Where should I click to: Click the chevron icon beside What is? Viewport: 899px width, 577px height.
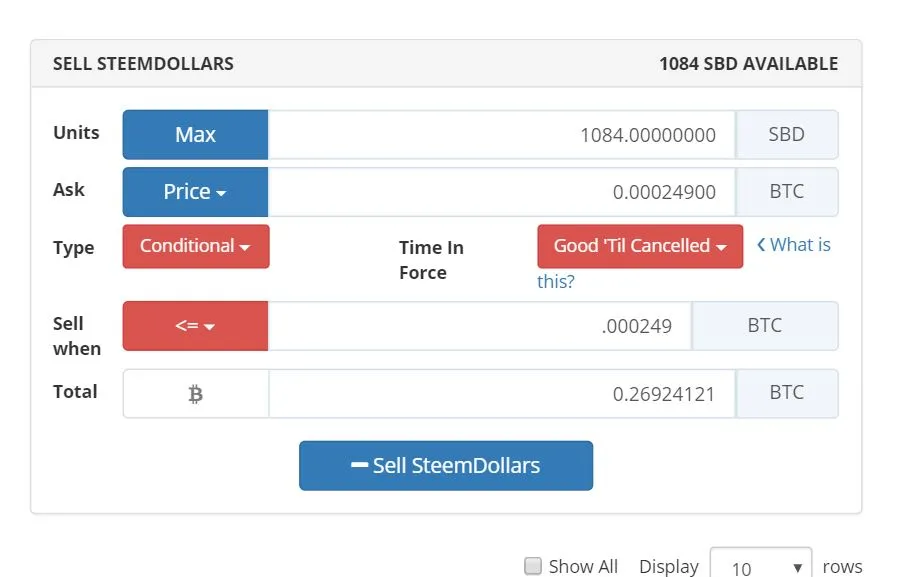(x=761, y=245)
